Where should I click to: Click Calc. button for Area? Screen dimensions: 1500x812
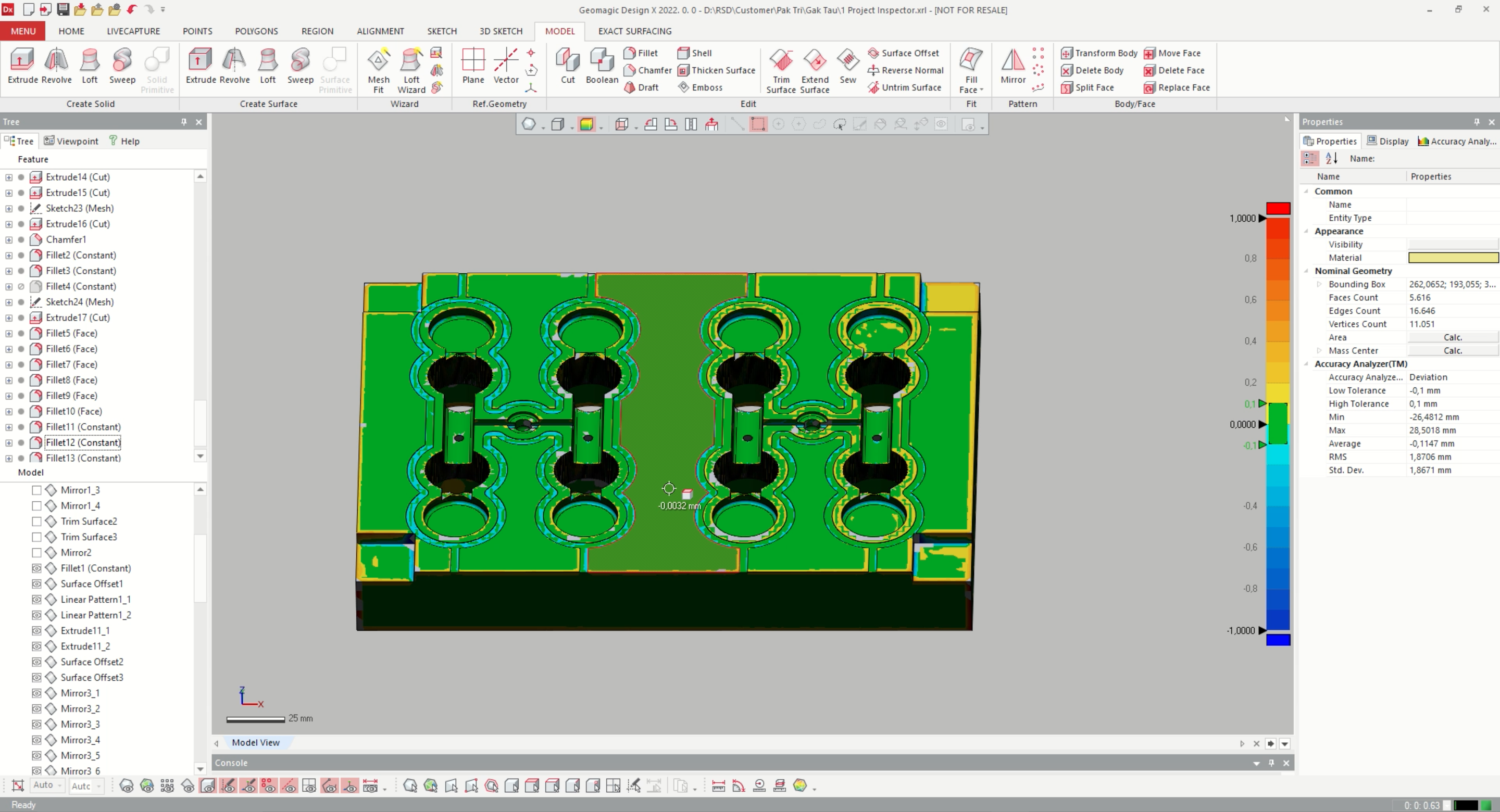pyautogui.click(x=1452, y=338)
